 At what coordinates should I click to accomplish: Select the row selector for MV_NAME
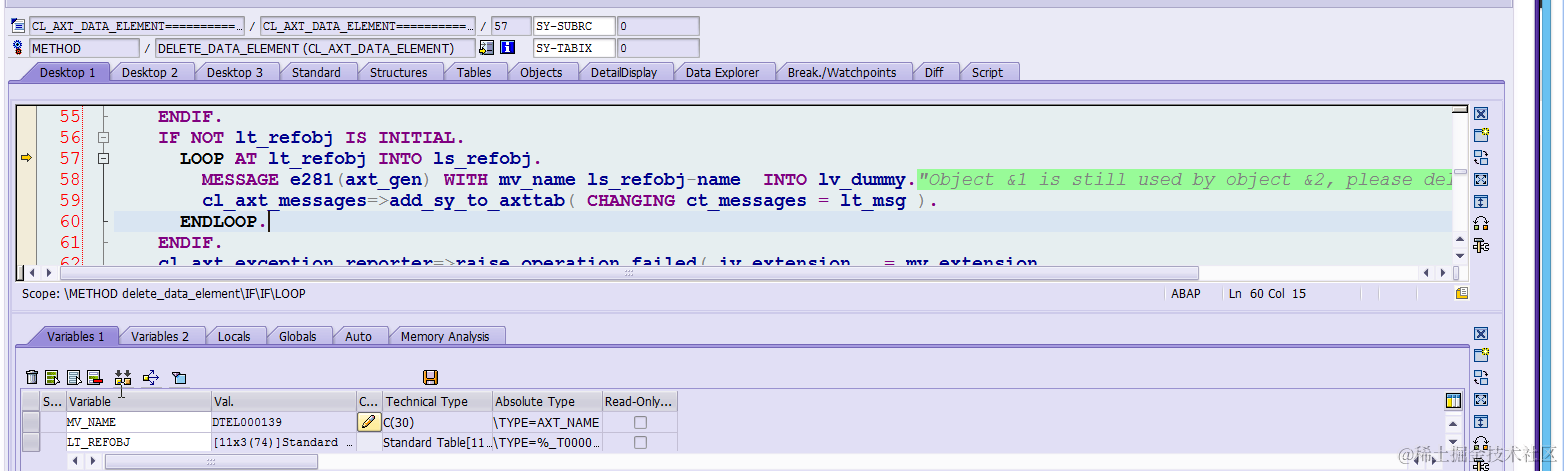(31, 422)
